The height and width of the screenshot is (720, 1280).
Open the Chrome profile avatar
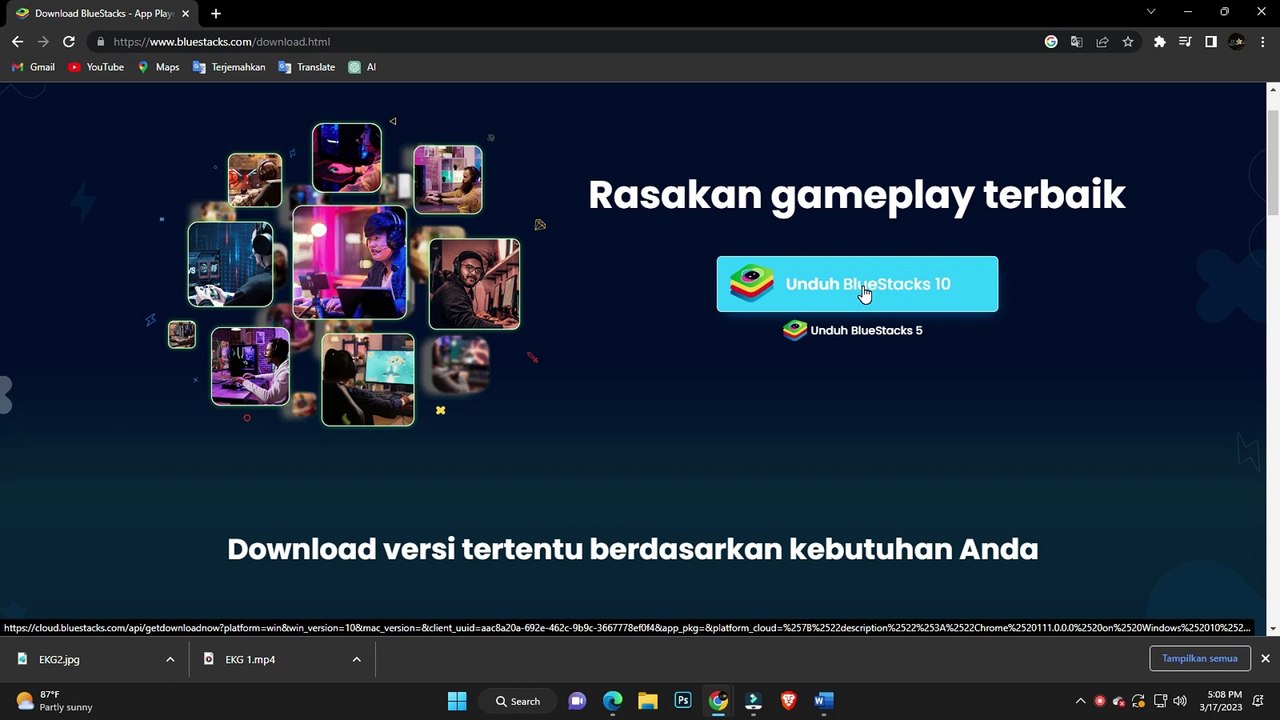(x=1237, y=42)
